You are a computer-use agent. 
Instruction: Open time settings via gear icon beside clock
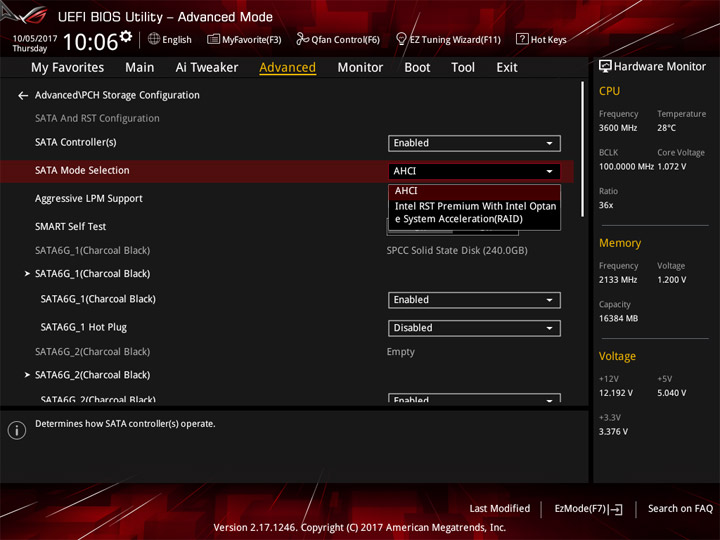pyautogui.click(x=126, y=36)
